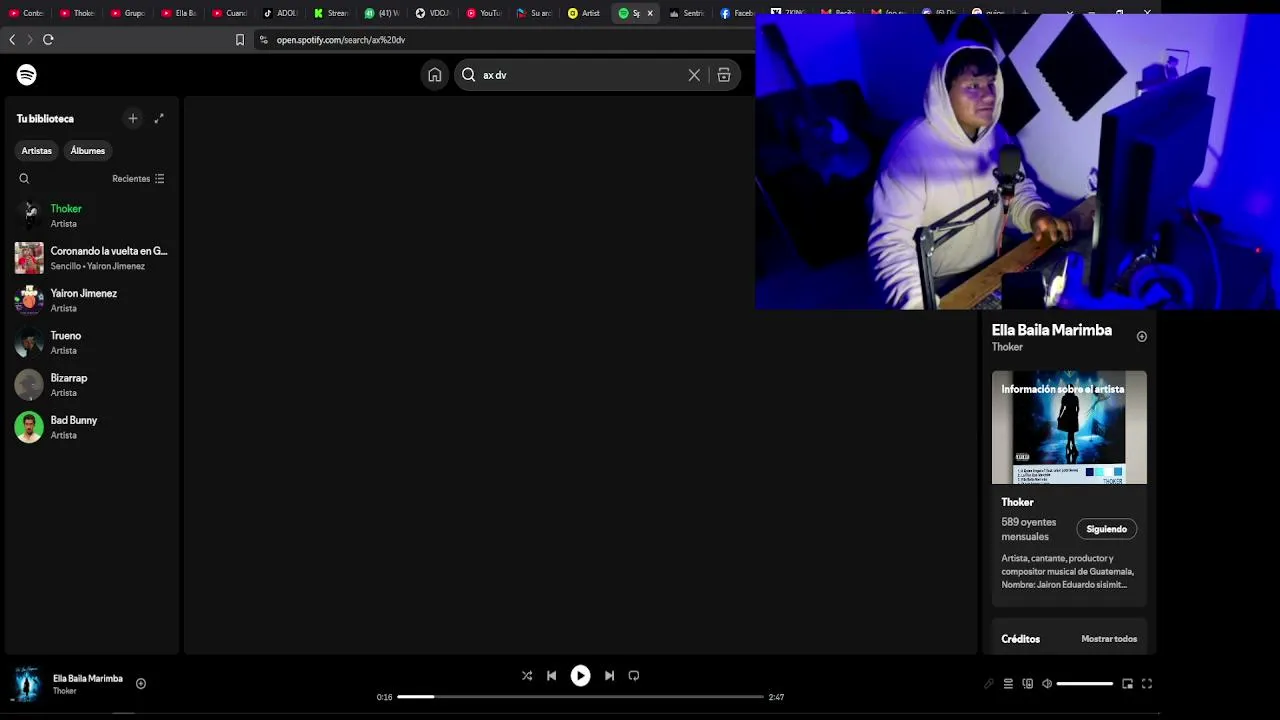Open Thoker artist in the library
The width and height of the screenshot is (1280, 720).
(92, 216)
